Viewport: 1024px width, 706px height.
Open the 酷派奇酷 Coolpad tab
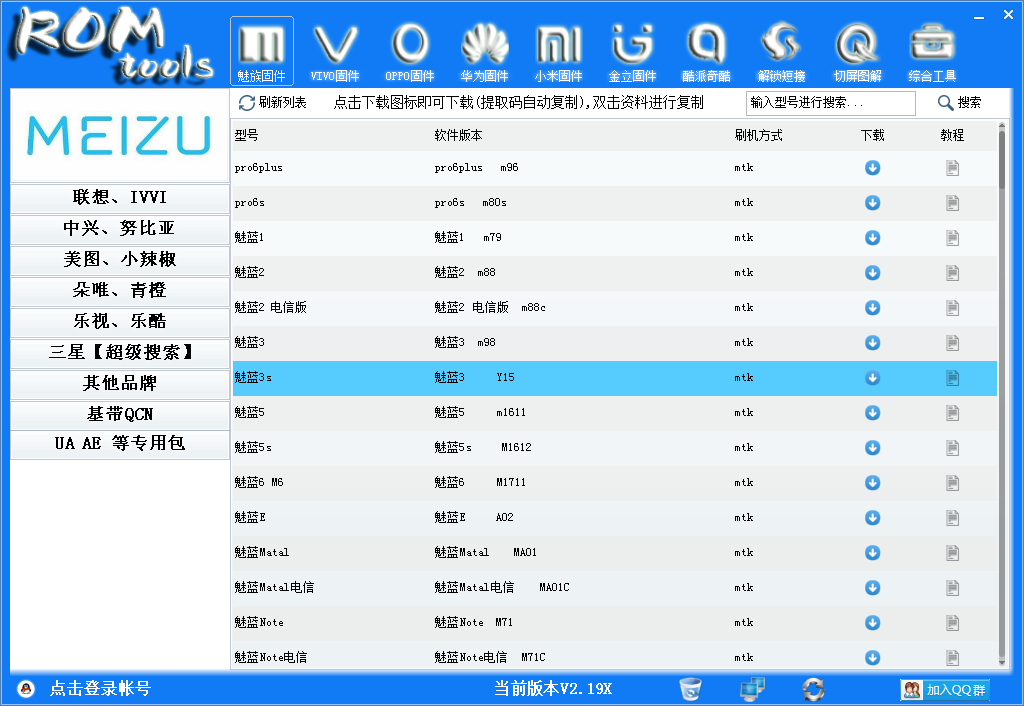pyautogui.click(x=706, y=51)
